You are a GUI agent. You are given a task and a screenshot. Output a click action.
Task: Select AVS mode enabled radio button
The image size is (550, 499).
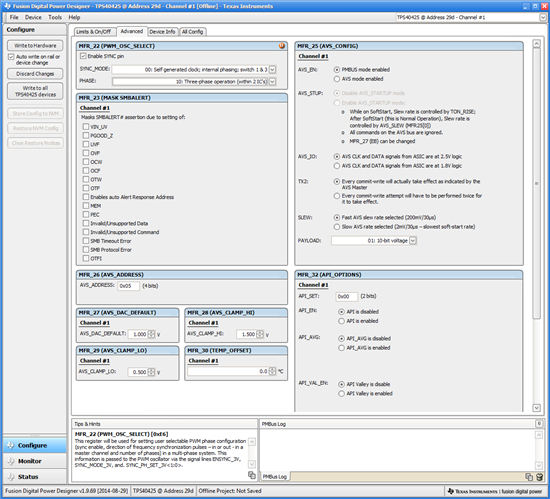[x=337, y=79]
